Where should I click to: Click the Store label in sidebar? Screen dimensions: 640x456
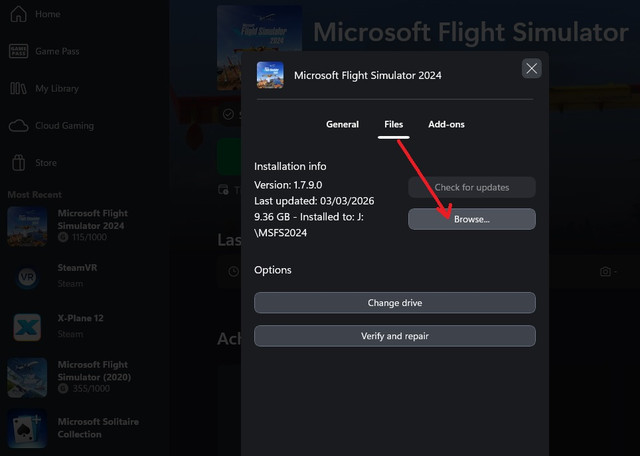pos(46,162)
